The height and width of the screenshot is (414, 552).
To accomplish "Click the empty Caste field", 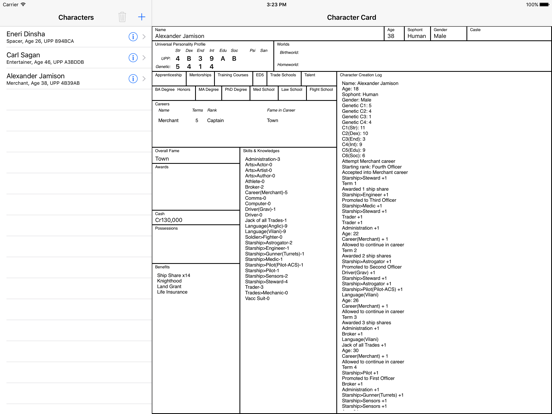I will coord(509,33).
